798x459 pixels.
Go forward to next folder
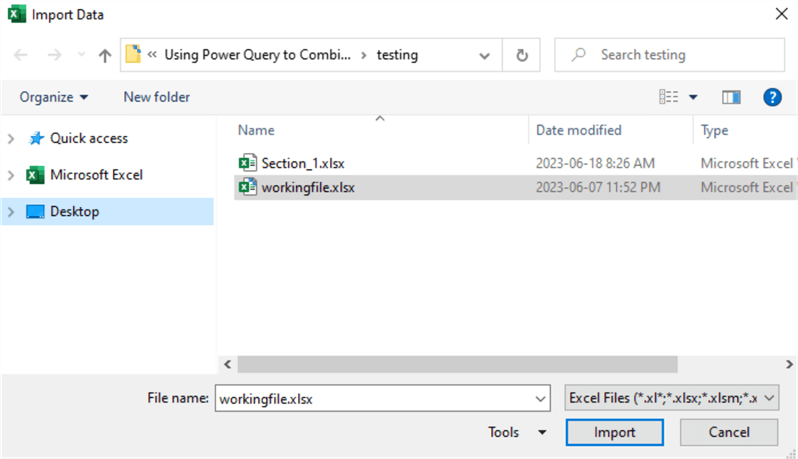54,55
